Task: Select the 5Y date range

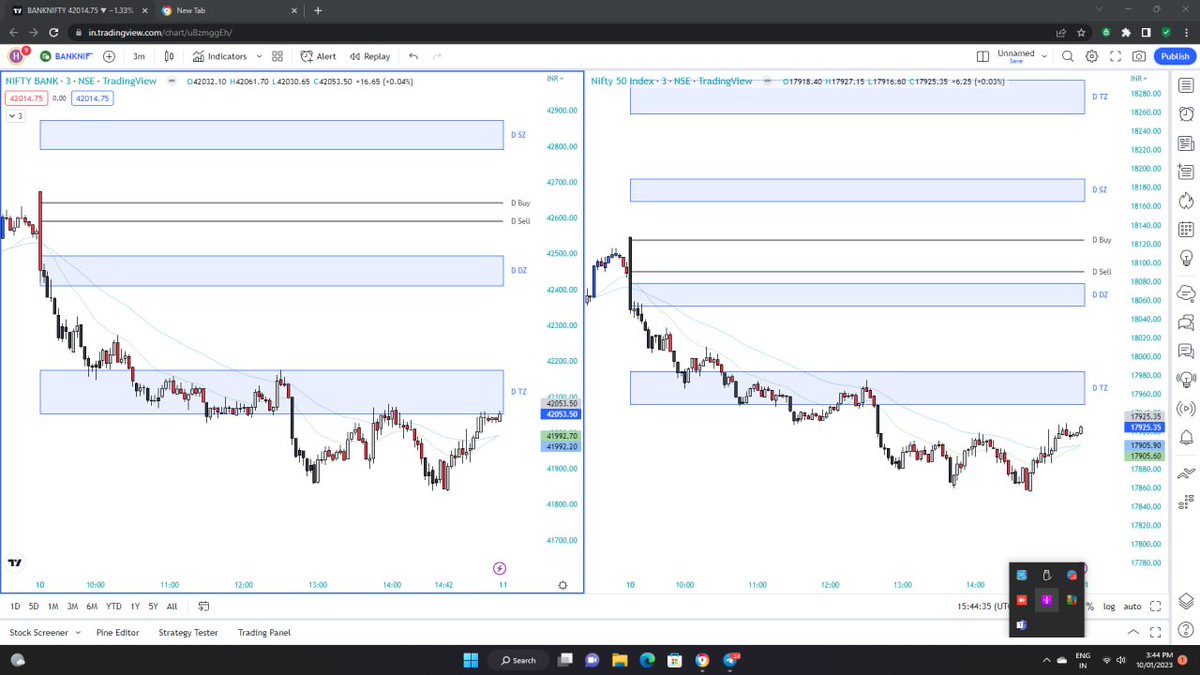Action: (x=153, y=606)
